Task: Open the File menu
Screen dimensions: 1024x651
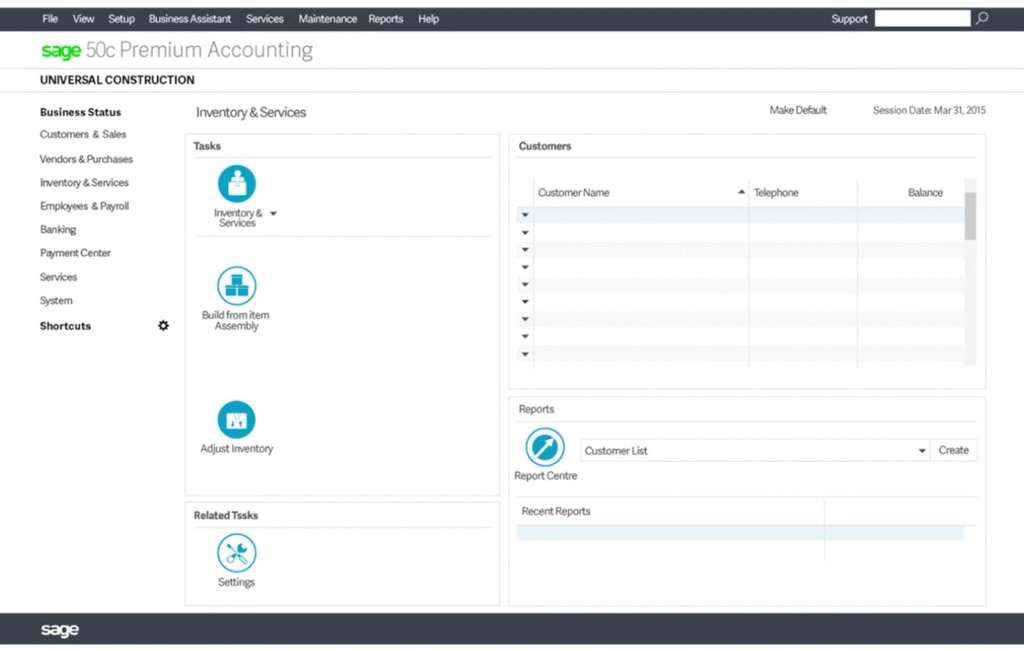Action: click(50, 19)
